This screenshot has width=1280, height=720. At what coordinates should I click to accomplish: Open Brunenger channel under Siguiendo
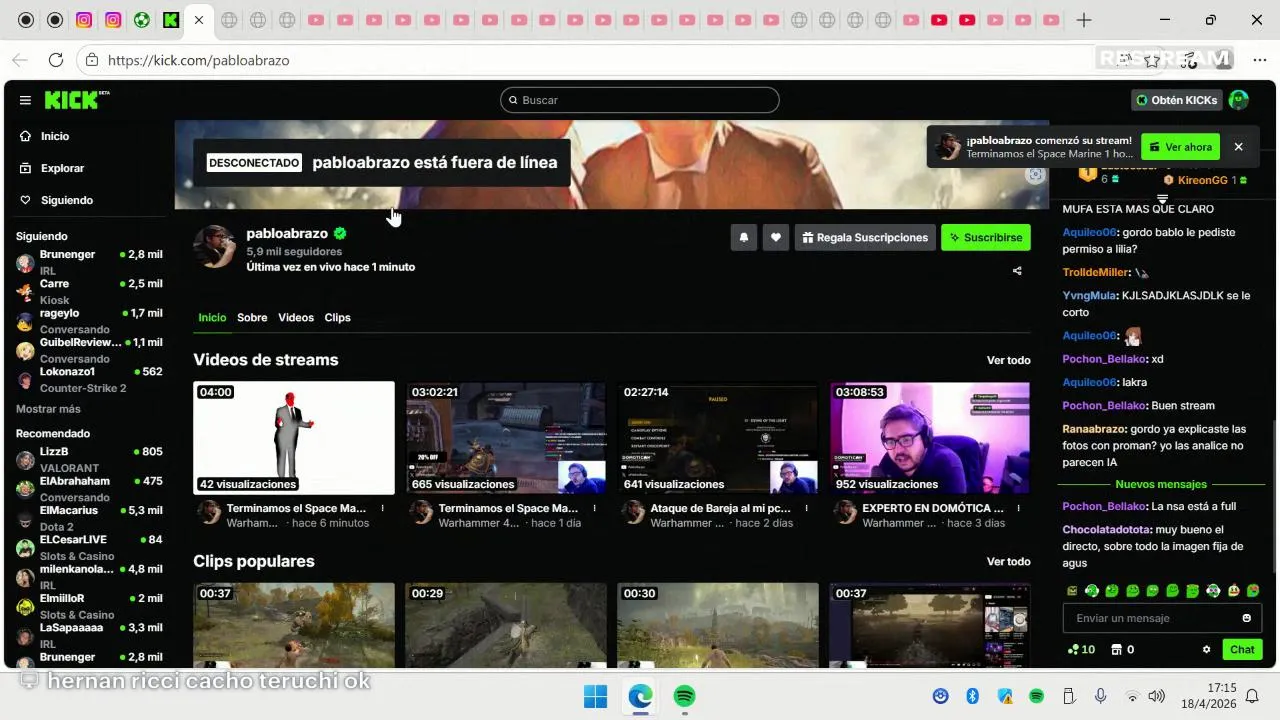click(x=89, y=262)
